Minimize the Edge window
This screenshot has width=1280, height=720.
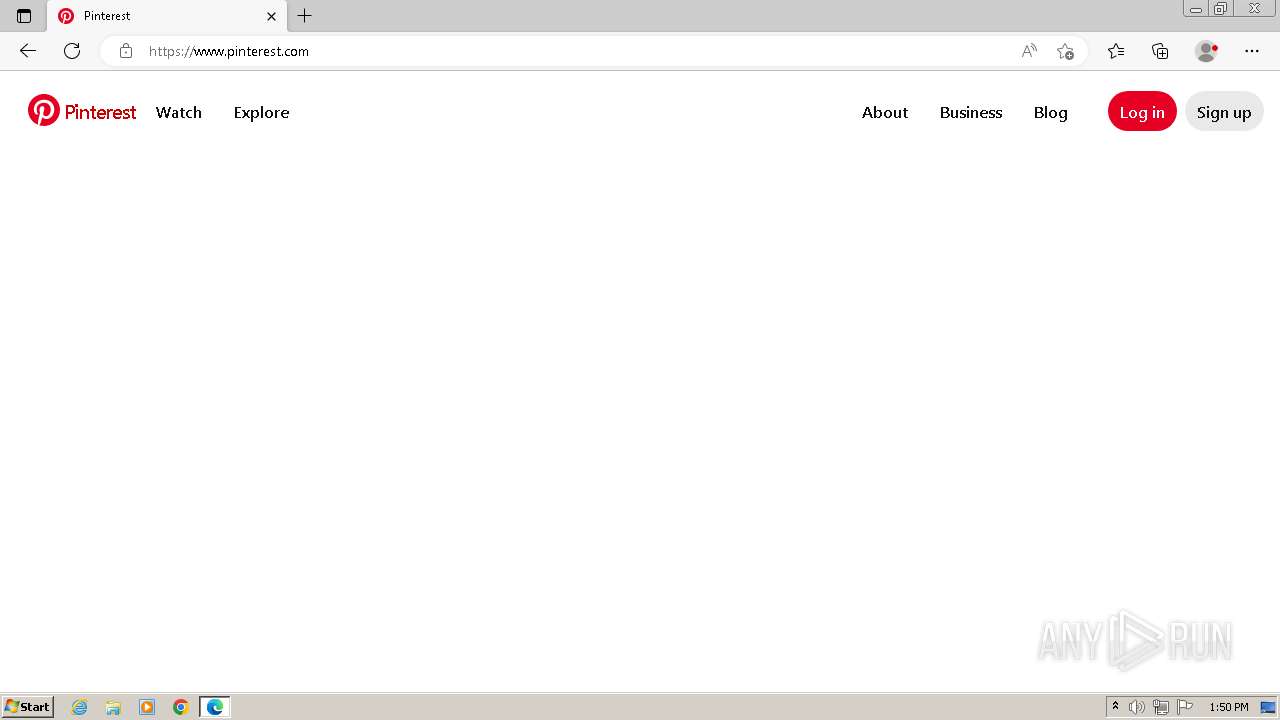click(x=1196, y=9)
